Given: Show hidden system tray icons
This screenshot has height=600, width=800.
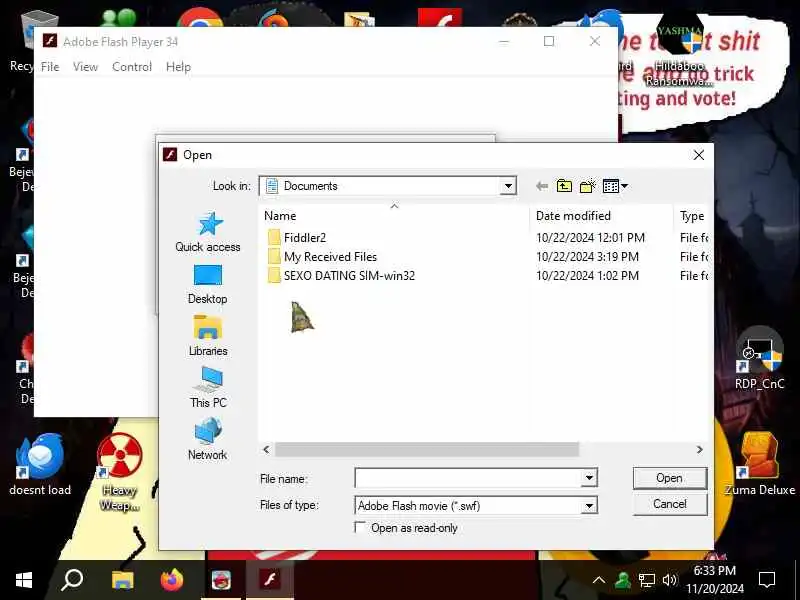Looking at the screenshot, I should click(599, 580).
